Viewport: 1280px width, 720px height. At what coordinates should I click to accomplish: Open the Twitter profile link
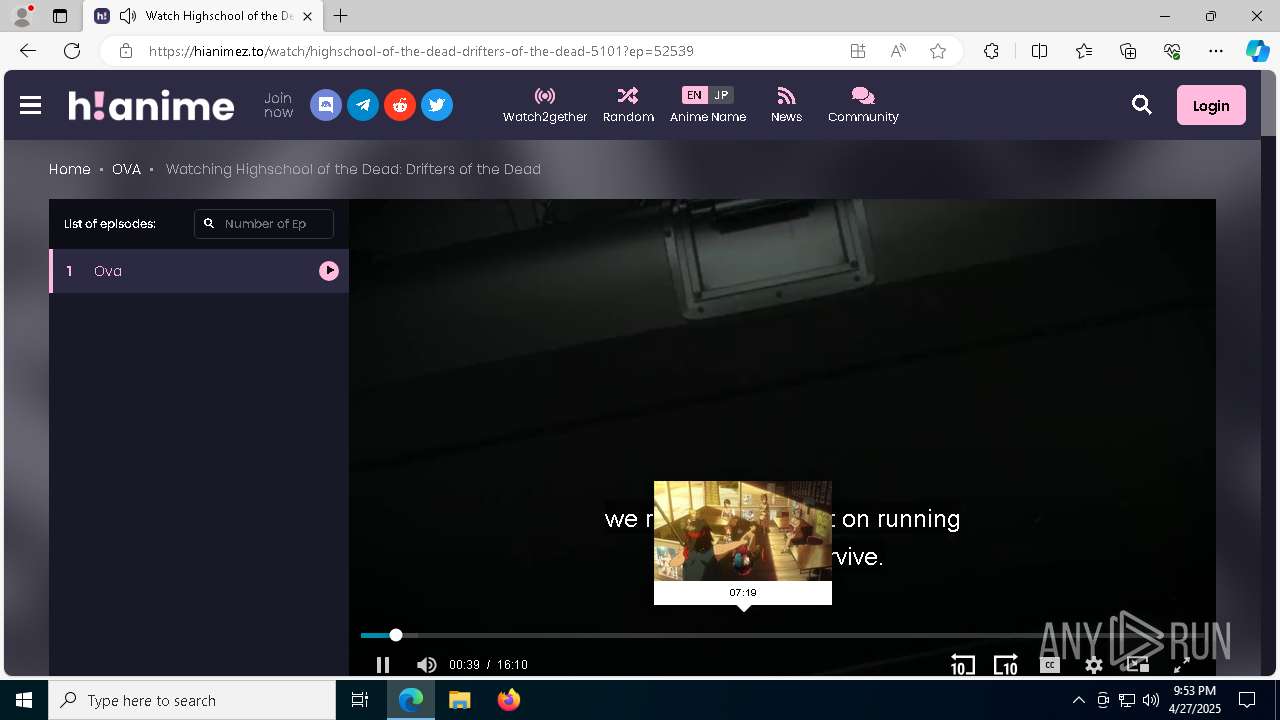pos(437,105)
